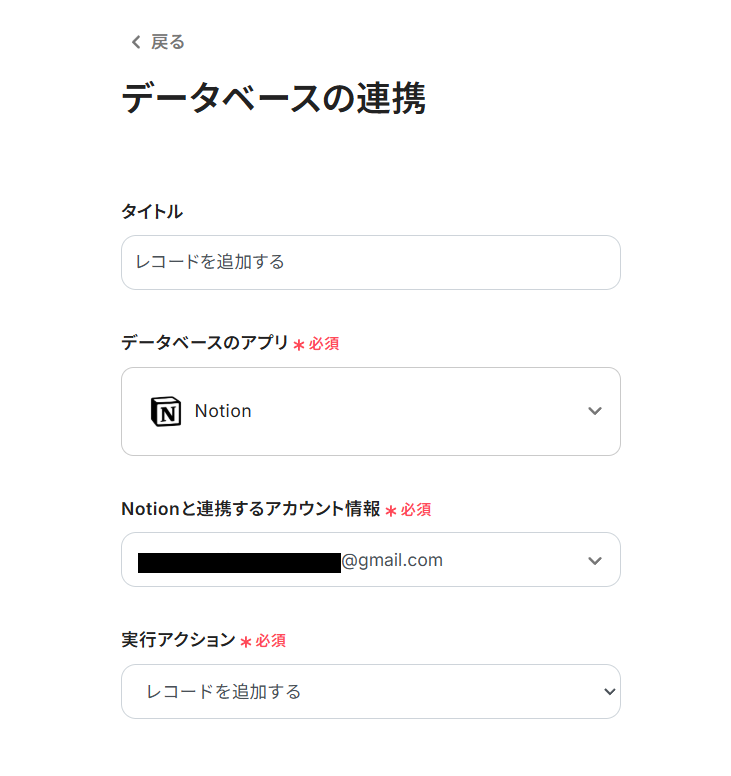The height and width of the screenshot is (776, 731).
Task: Click the required asterisk beside アカウント情報
Action: coord(391,510)
